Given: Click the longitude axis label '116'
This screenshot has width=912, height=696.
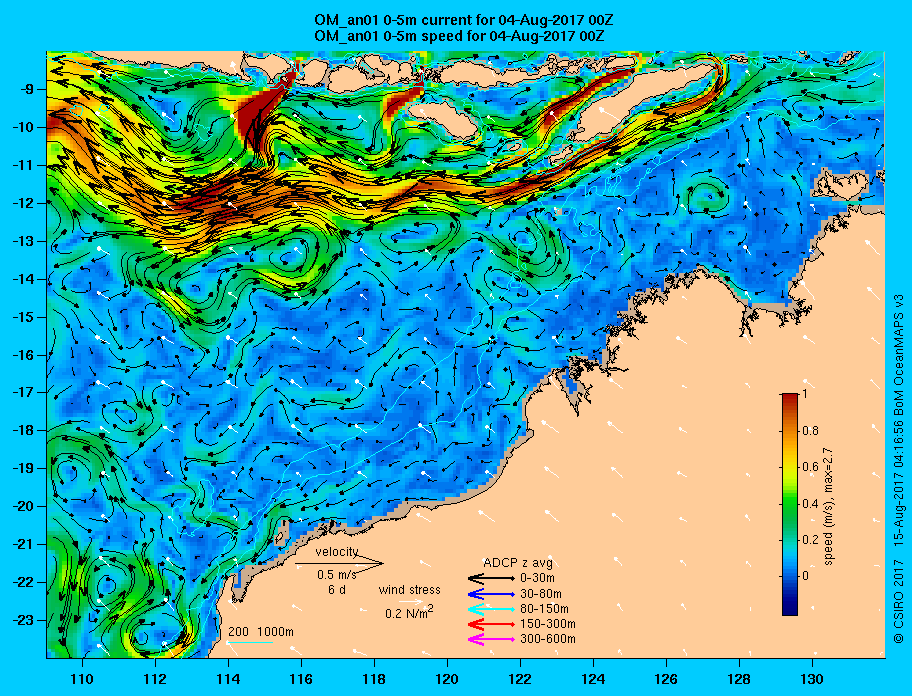Looking at the screenshot, I should [301, 679].
